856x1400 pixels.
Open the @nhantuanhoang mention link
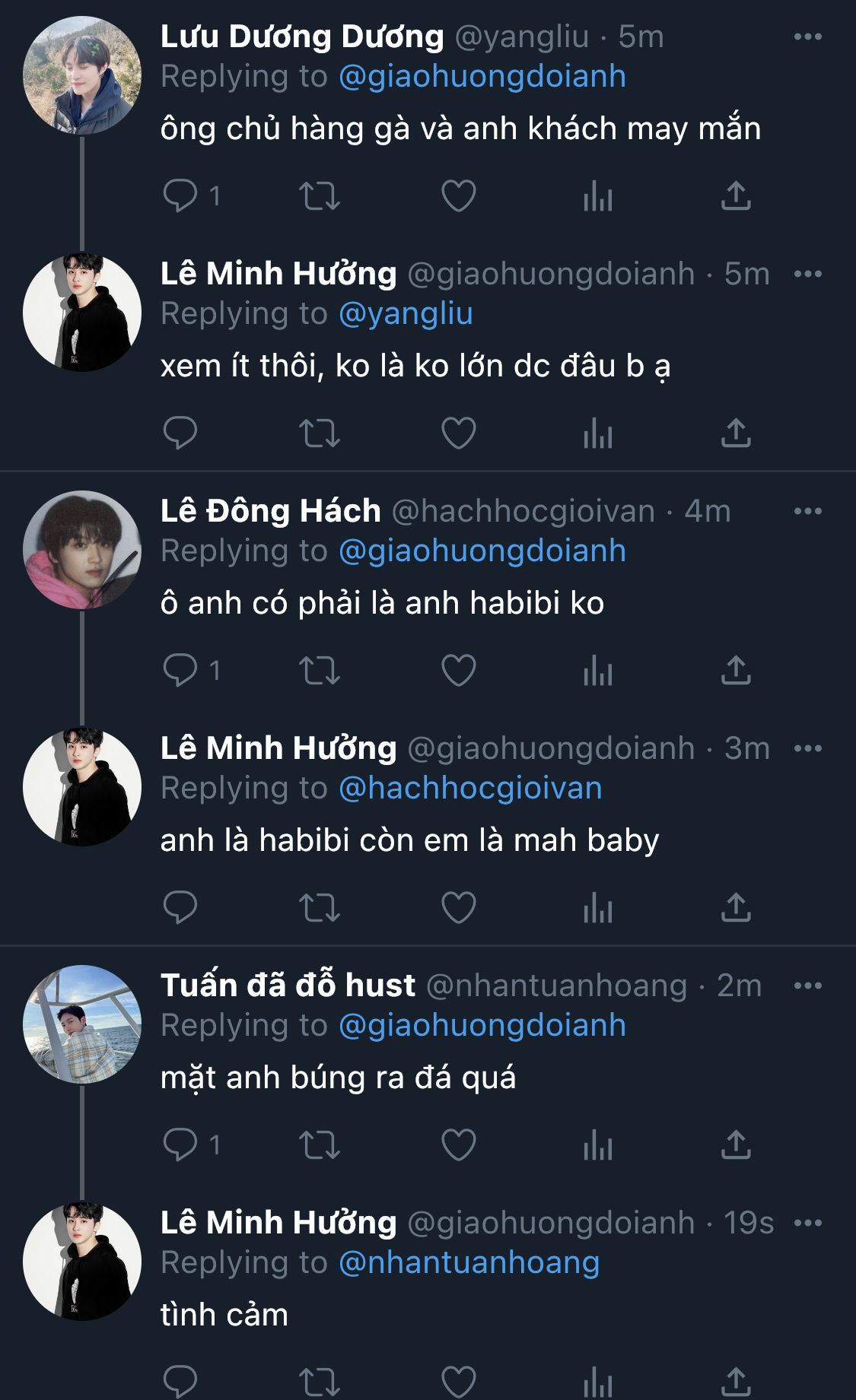point(469,1262)
